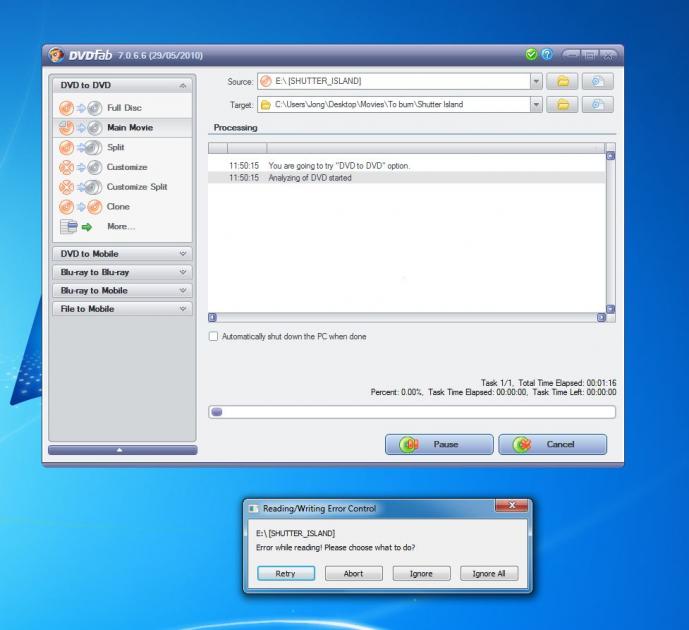This screenshot has height=630, width=689.
Task: Browse for Target folder with folder icon
Action: tap(562, 105)
